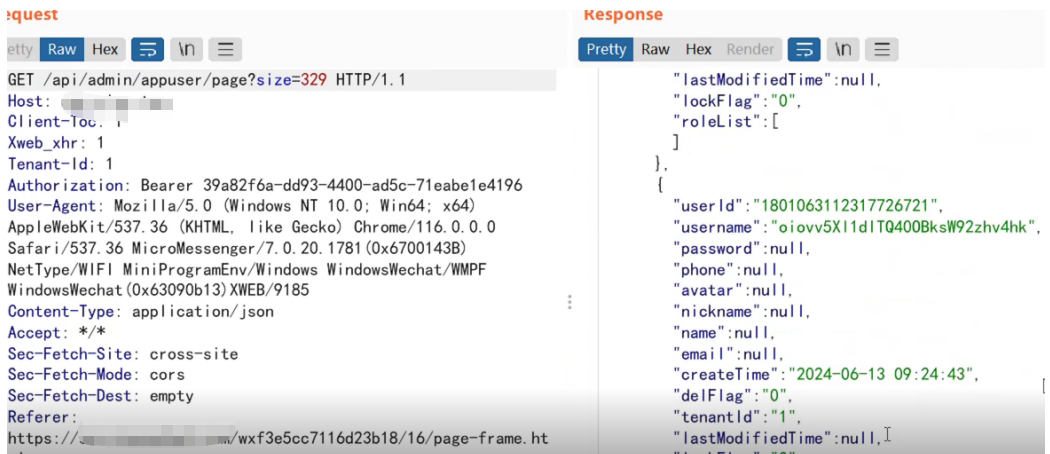Viewport: 1050px width, 454px height.
Task: Switch response view to Raw tab
Action: (x=656, y=49)
